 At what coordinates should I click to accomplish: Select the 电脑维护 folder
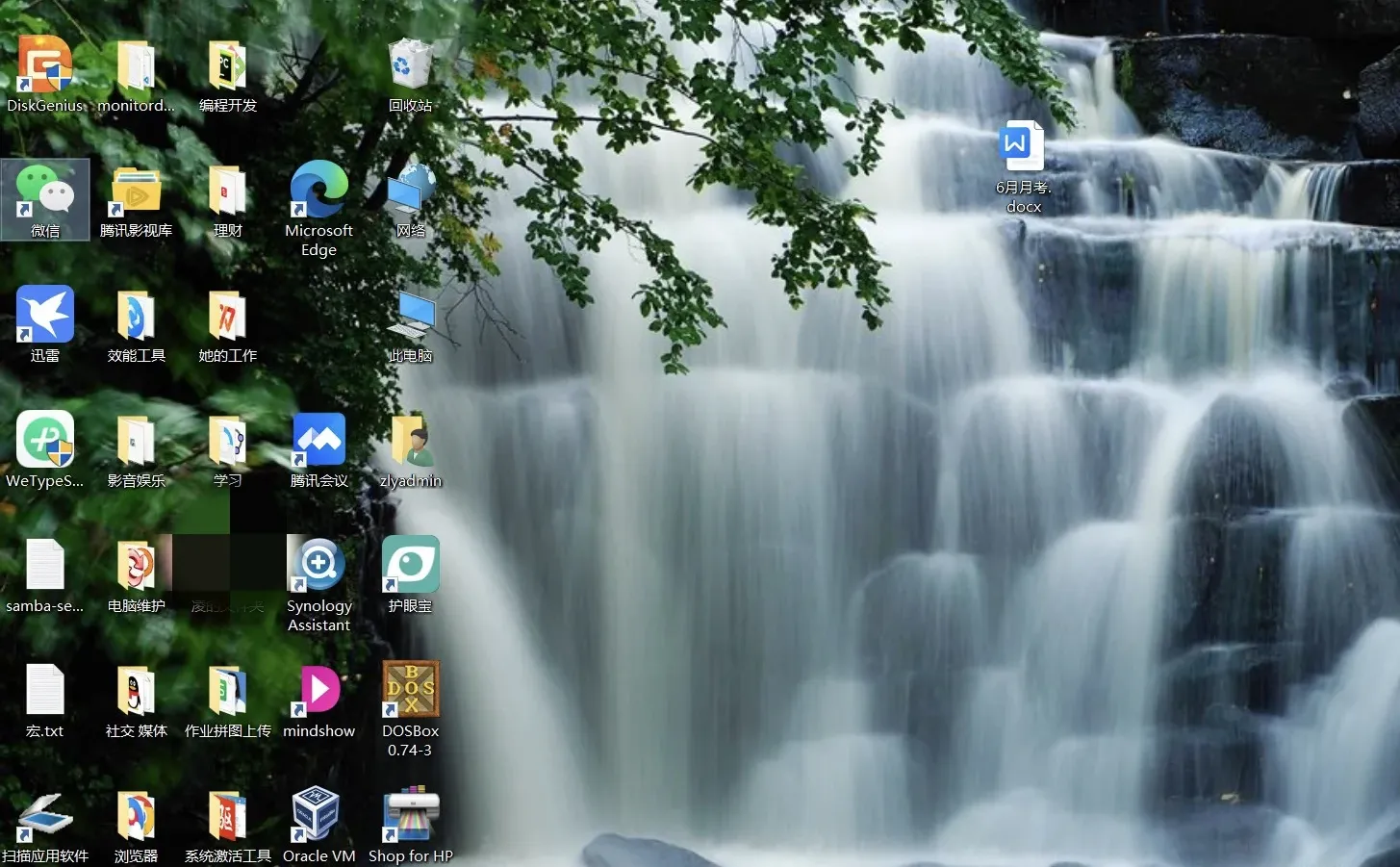[x=136, y=566]
